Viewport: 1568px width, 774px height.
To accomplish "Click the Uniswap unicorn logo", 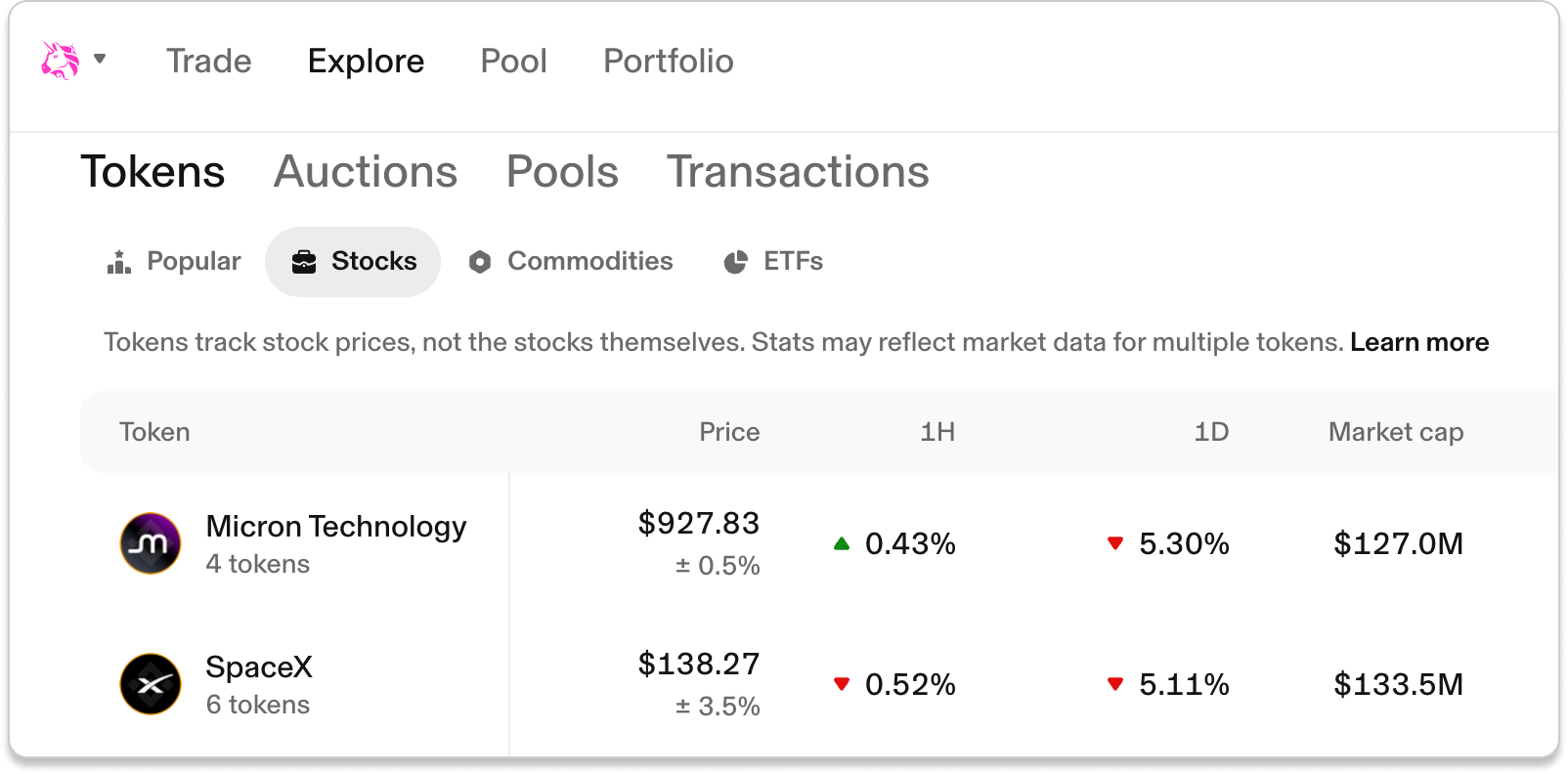I will tap(60, 60).
